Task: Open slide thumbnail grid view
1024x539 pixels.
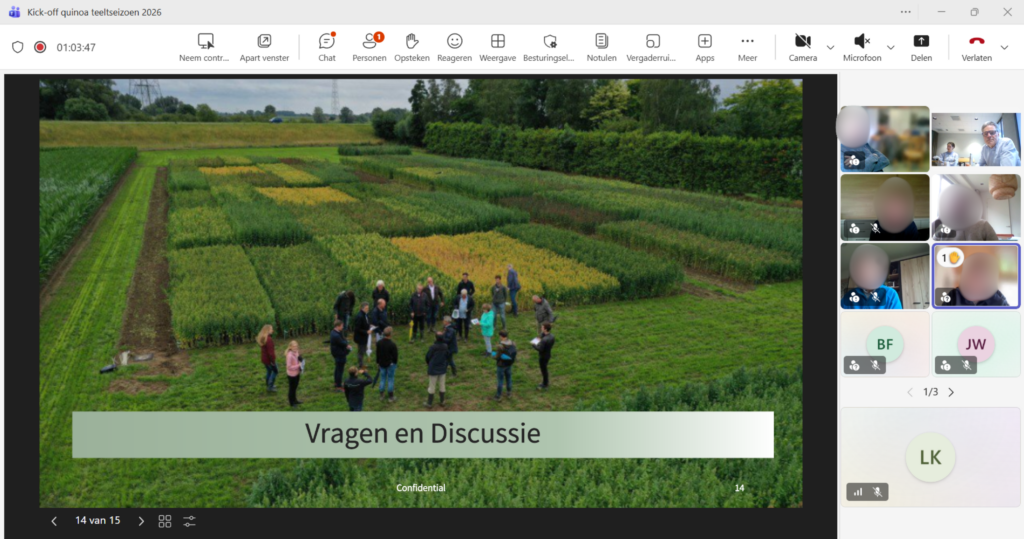Action: click(165, 521)
